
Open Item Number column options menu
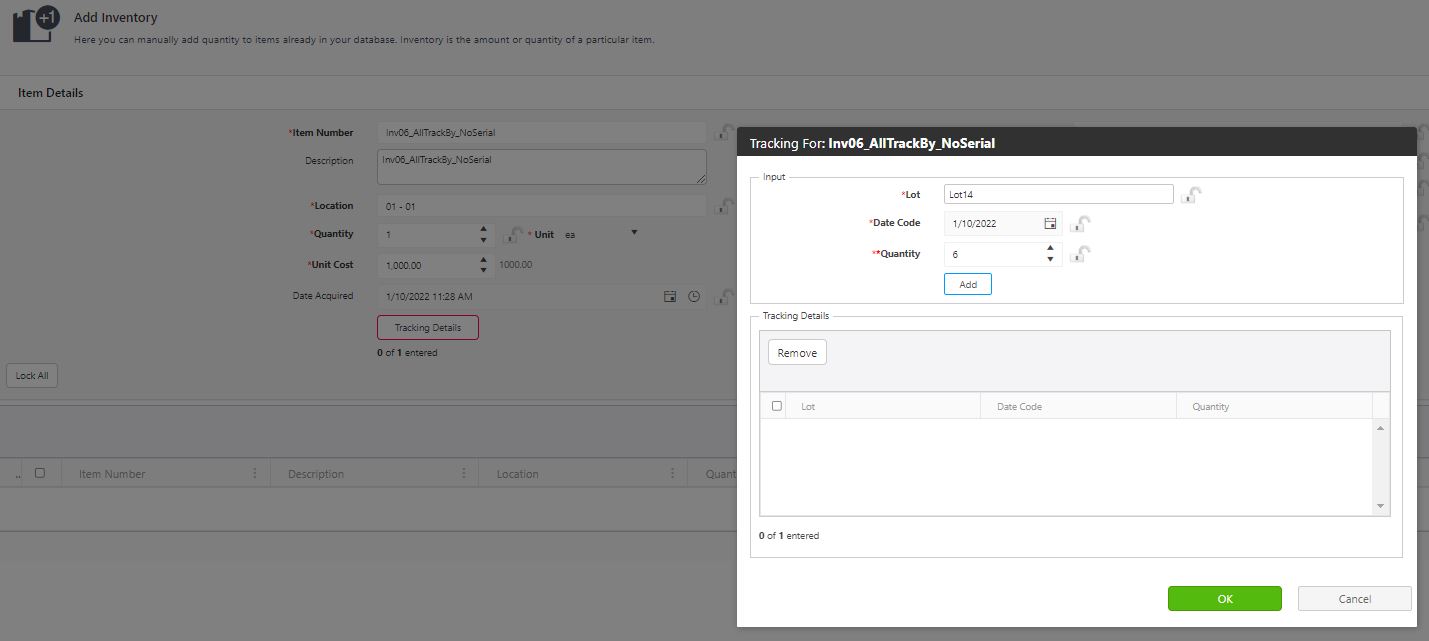254,474
